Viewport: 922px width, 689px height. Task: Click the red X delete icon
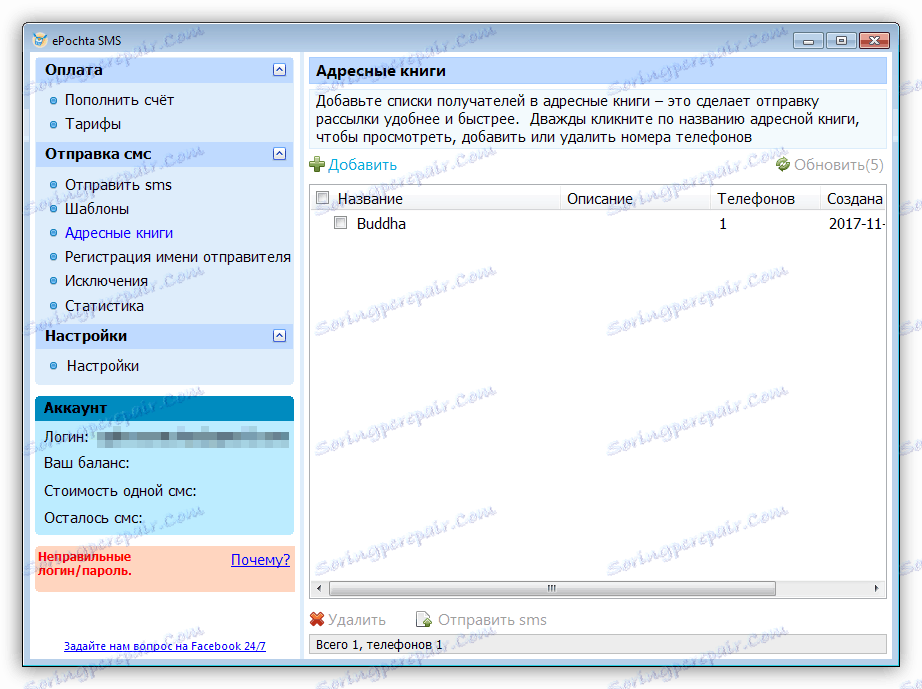(x=317, y=619)
